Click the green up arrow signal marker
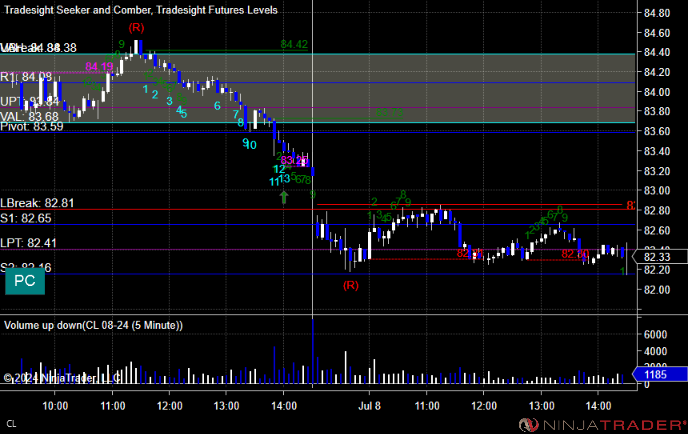 click(x=284, y=197)
